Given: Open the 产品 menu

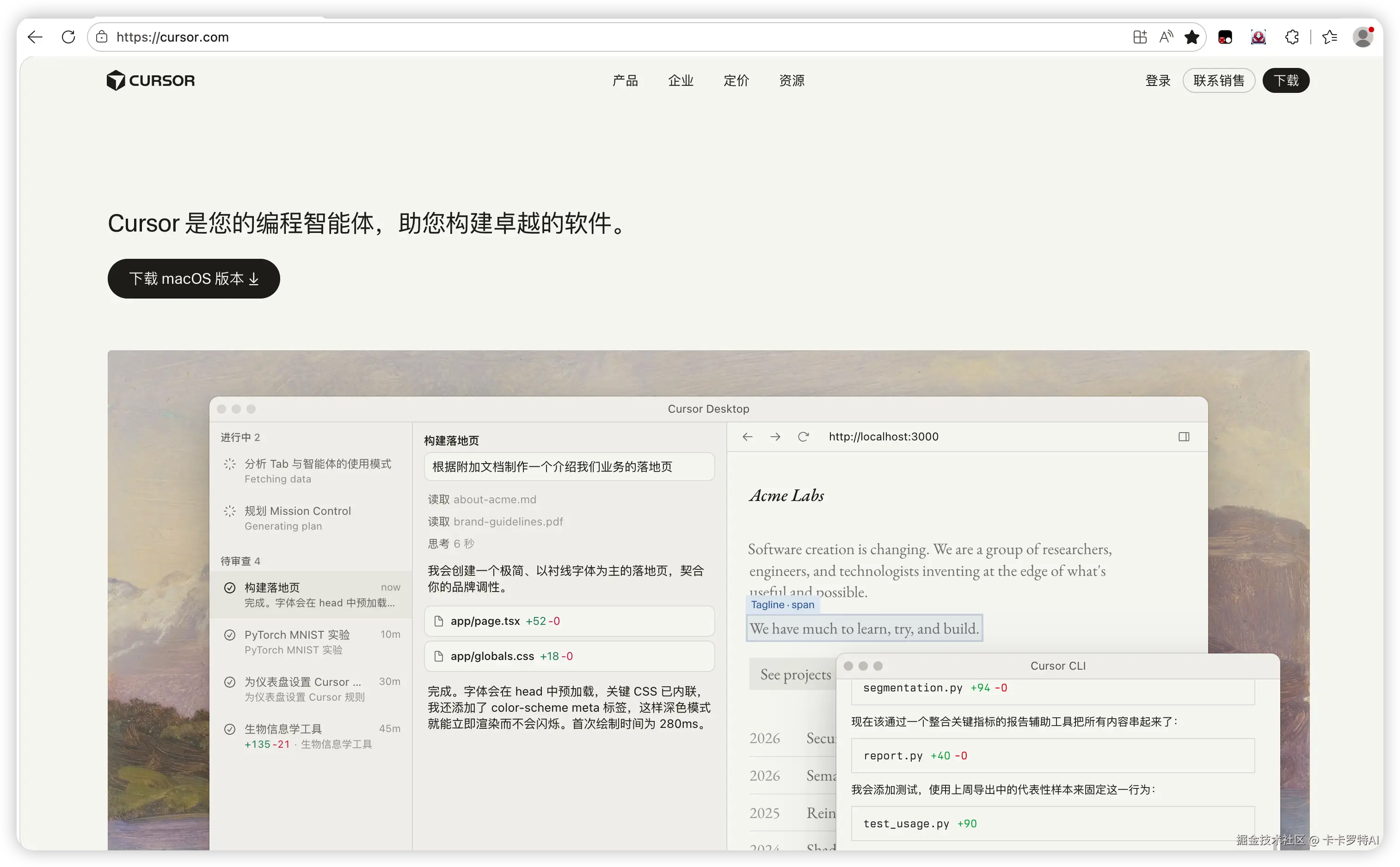Looking at the screenshot, I should tap(625, 80).
